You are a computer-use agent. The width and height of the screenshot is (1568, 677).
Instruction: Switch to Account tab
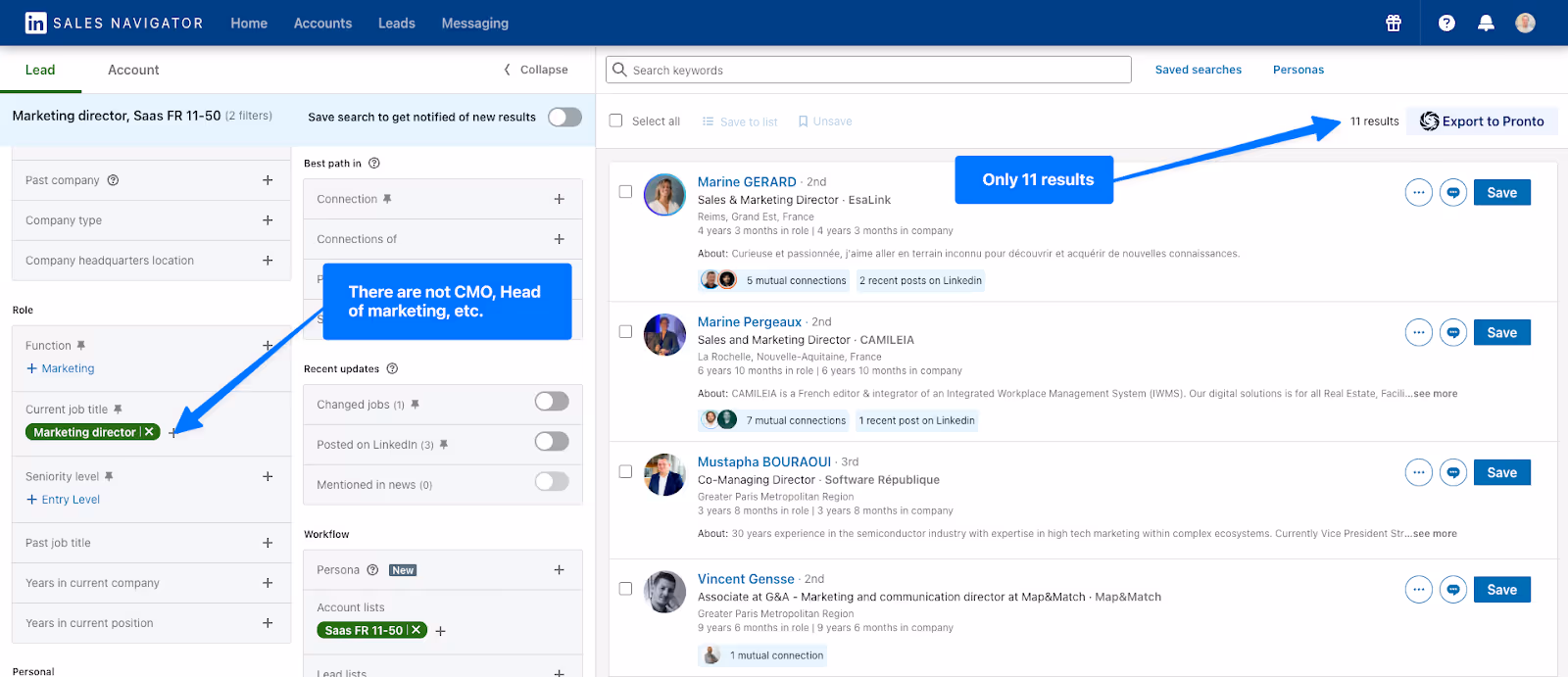133,70
